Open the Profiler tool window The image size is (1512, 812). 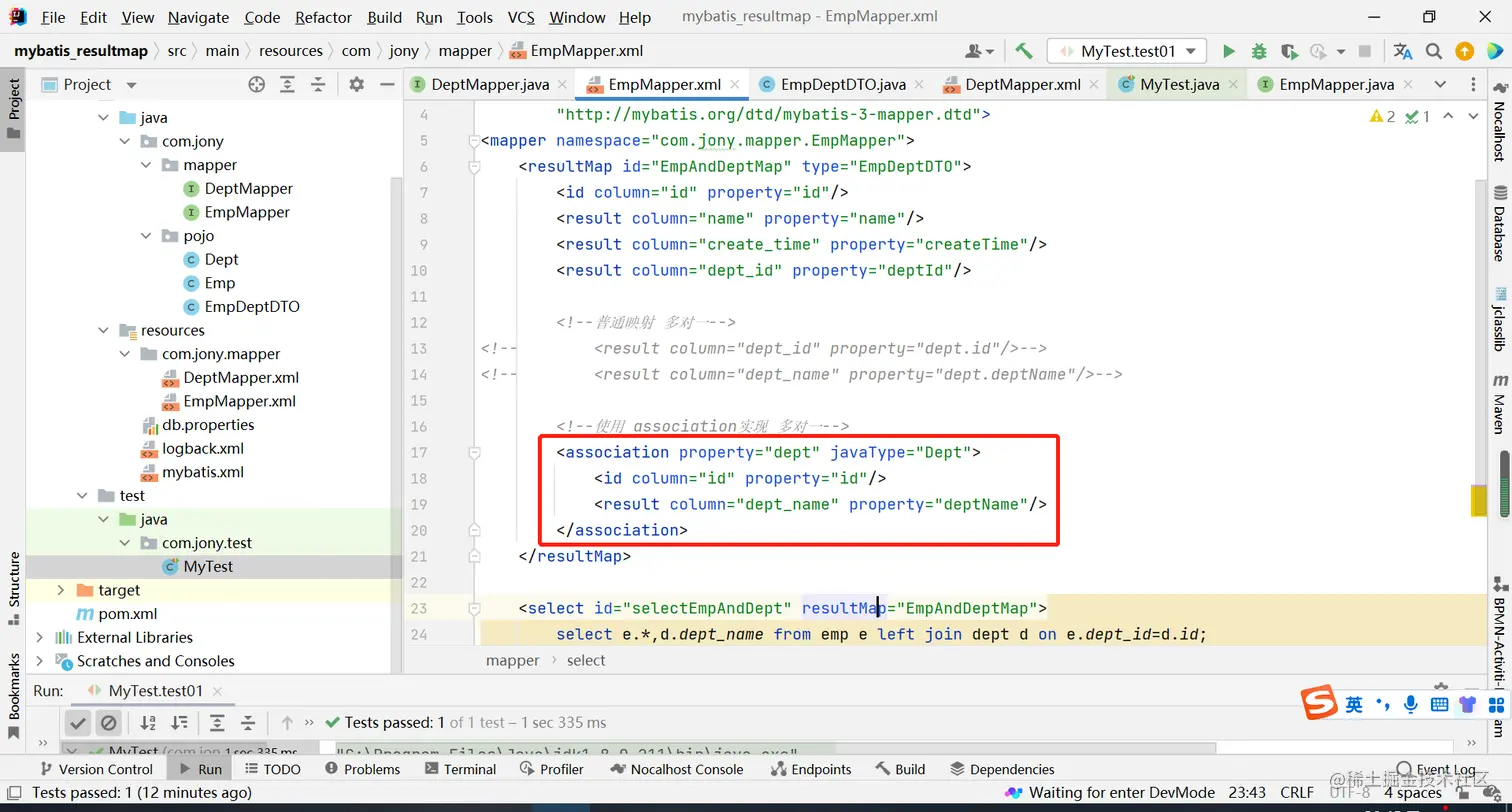tap(552, 769)
